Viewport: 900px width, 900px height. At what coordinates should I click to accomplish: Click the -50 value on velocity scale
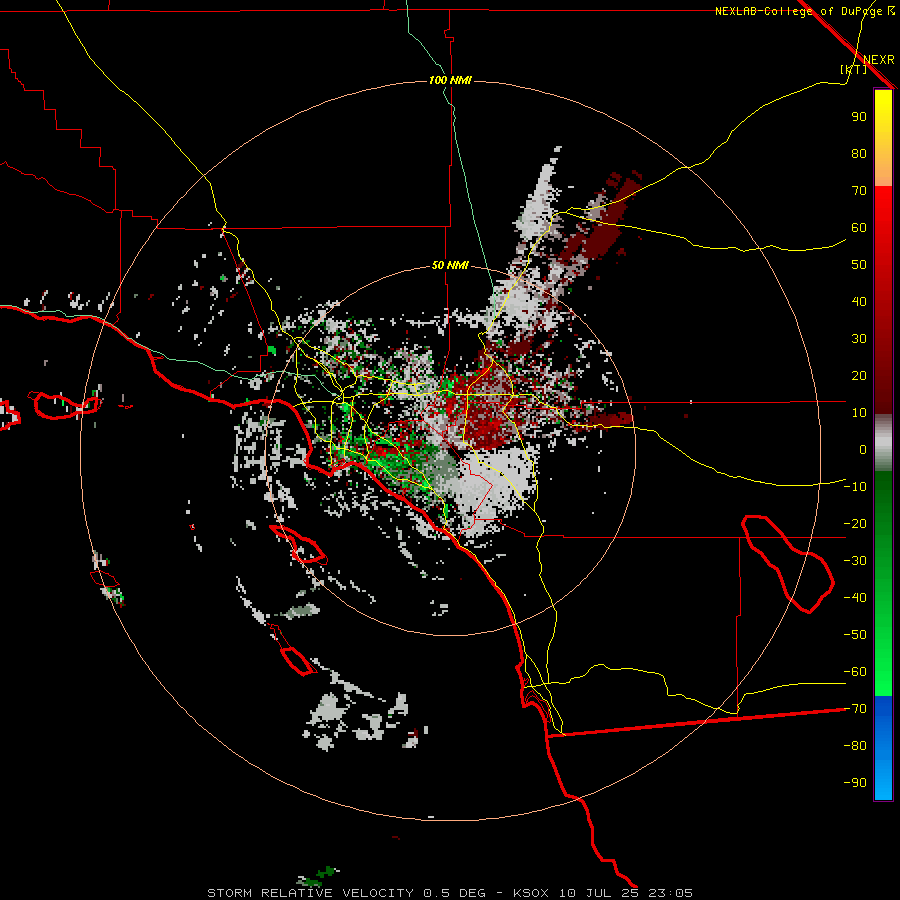point(855,635)
